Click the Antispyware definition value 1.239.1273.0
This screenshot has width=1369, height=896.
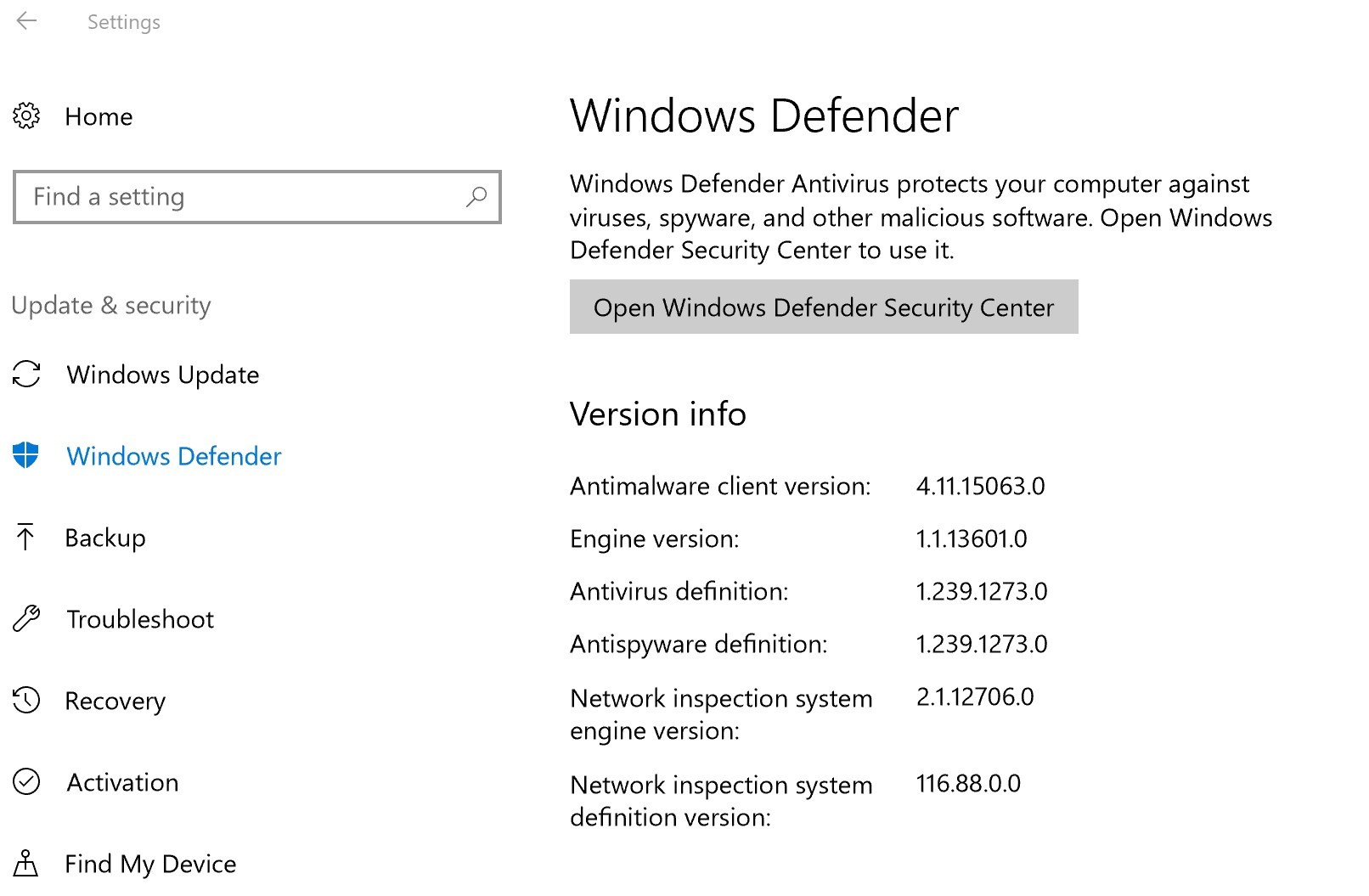[982, 644]
